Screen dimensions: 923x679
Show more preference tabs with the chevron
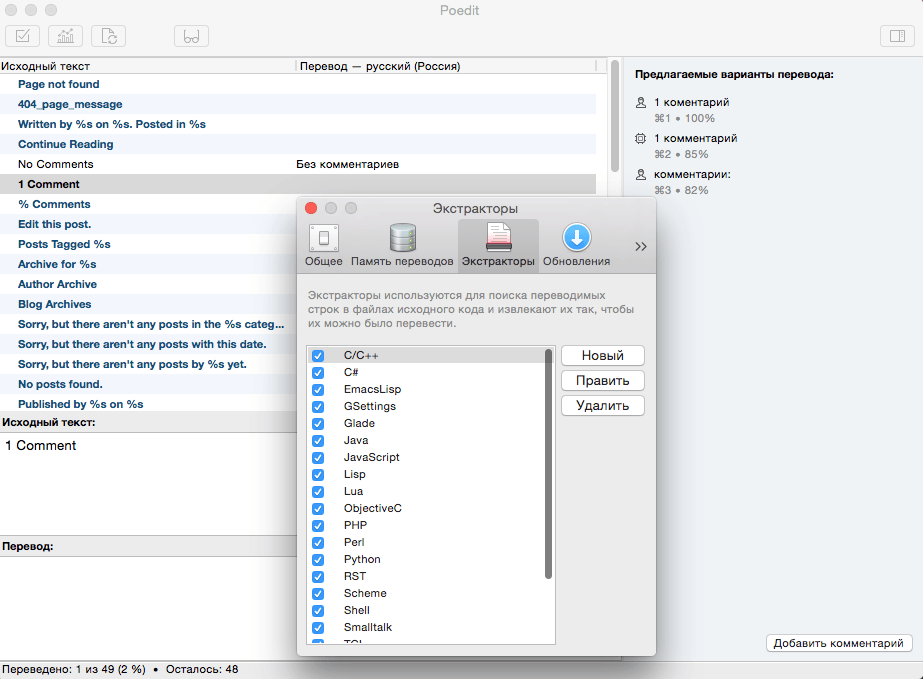pyautogui.click(x=640, y=246)
